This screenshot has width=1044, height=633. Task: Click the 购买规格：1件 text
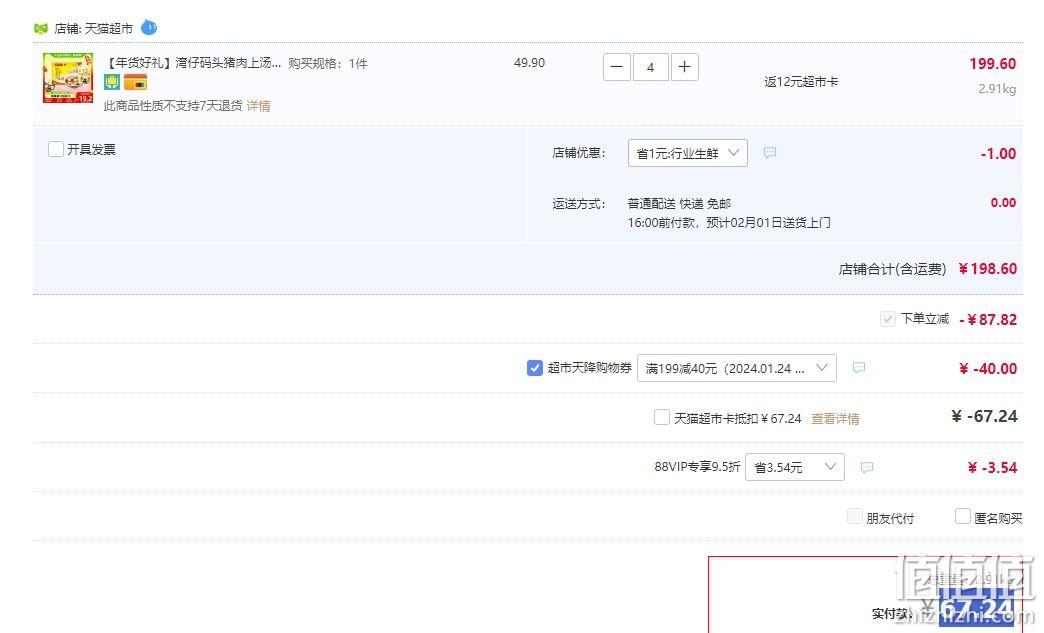click(x=328, y=64)
